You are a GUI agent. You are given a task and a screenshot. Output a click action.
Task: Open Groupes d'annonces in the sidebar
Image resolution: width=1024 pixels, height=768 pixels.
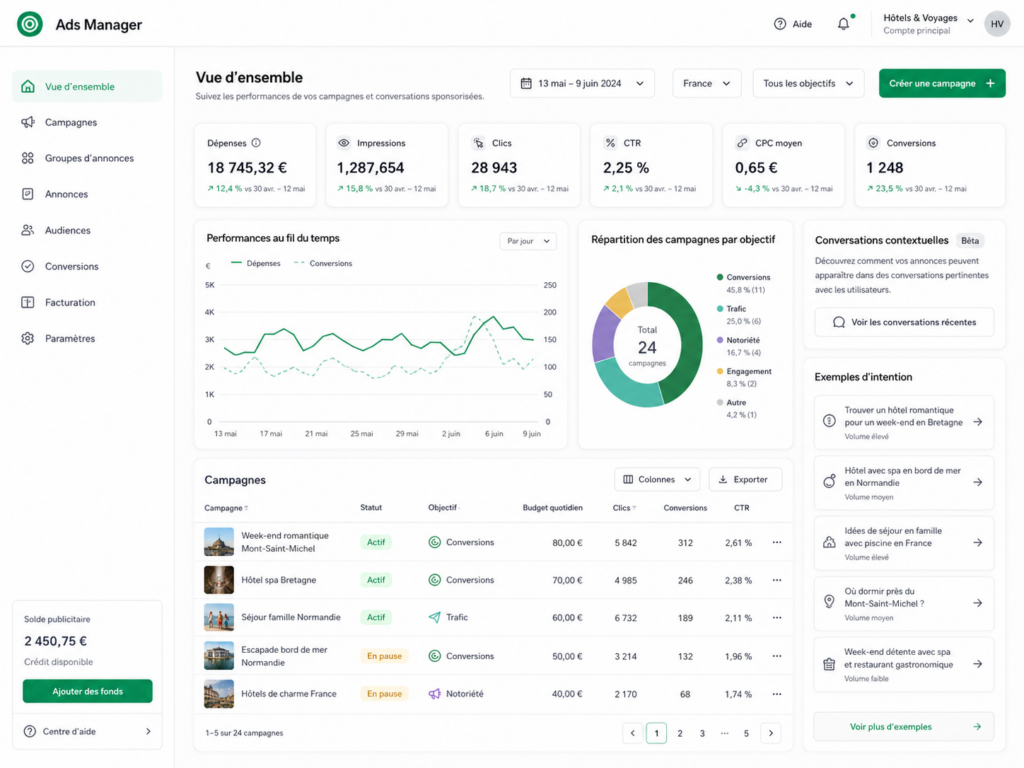tap(88, 158)
